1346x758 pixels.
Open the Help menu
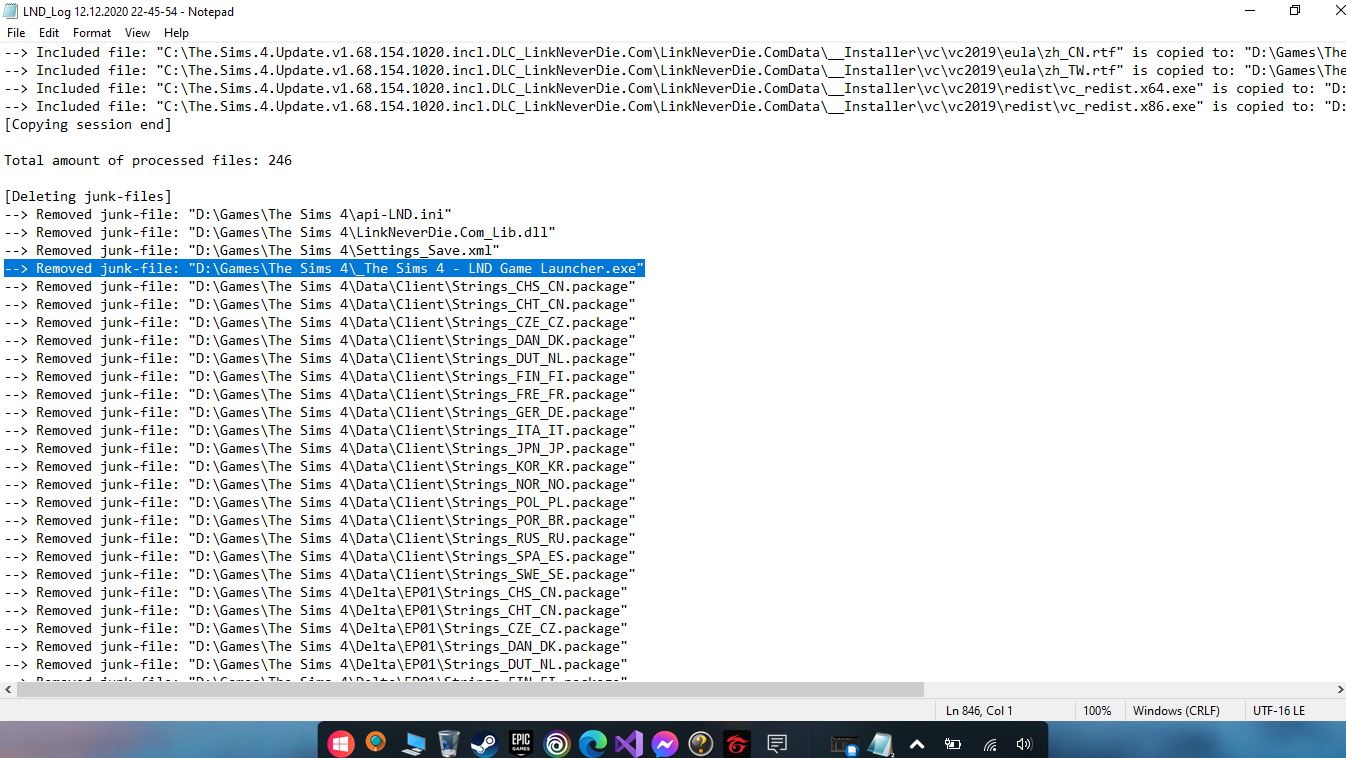point(176,32)
